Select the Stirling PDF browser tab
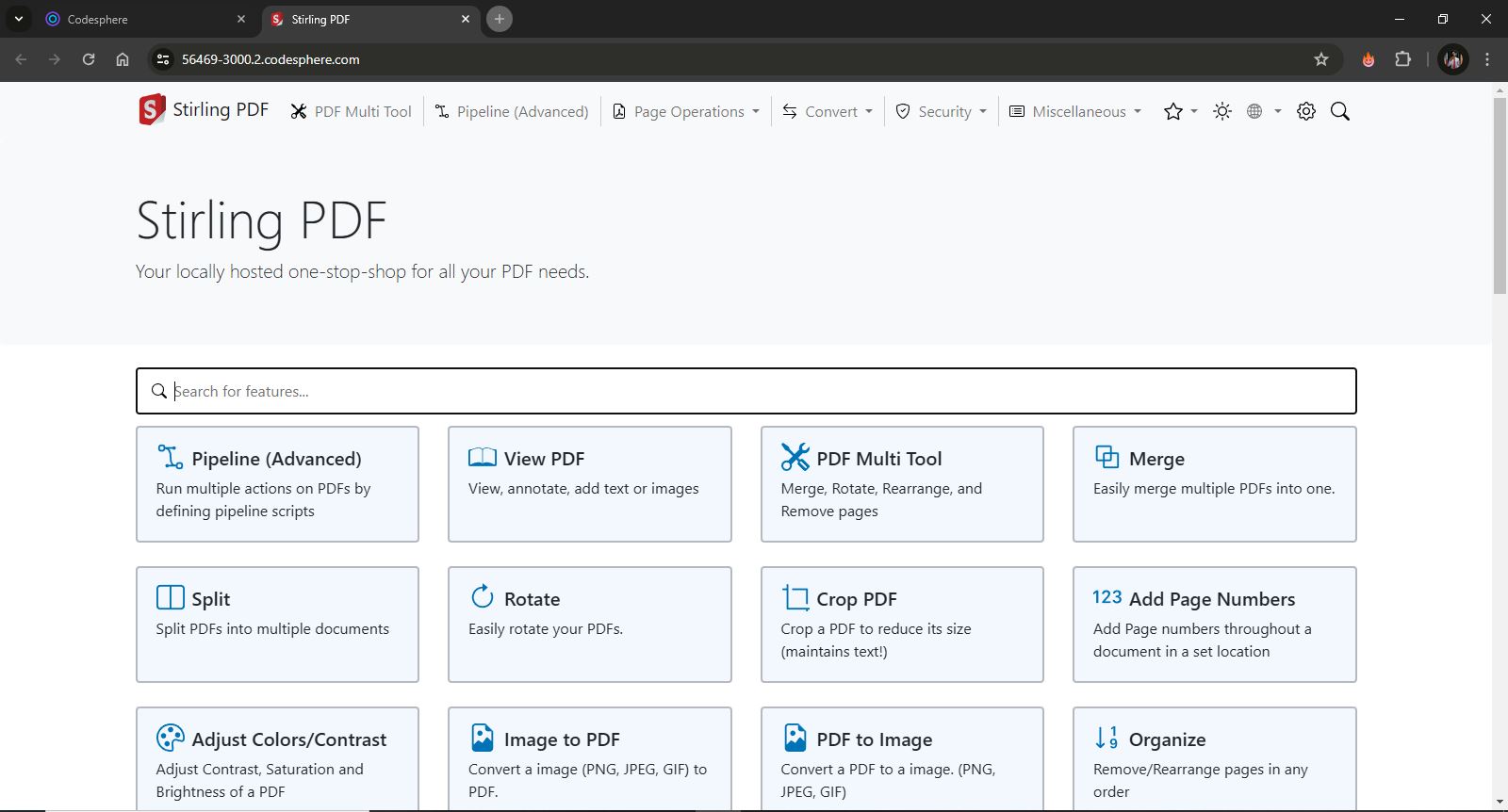1508x812 pixels. click(x=369, y=19)
